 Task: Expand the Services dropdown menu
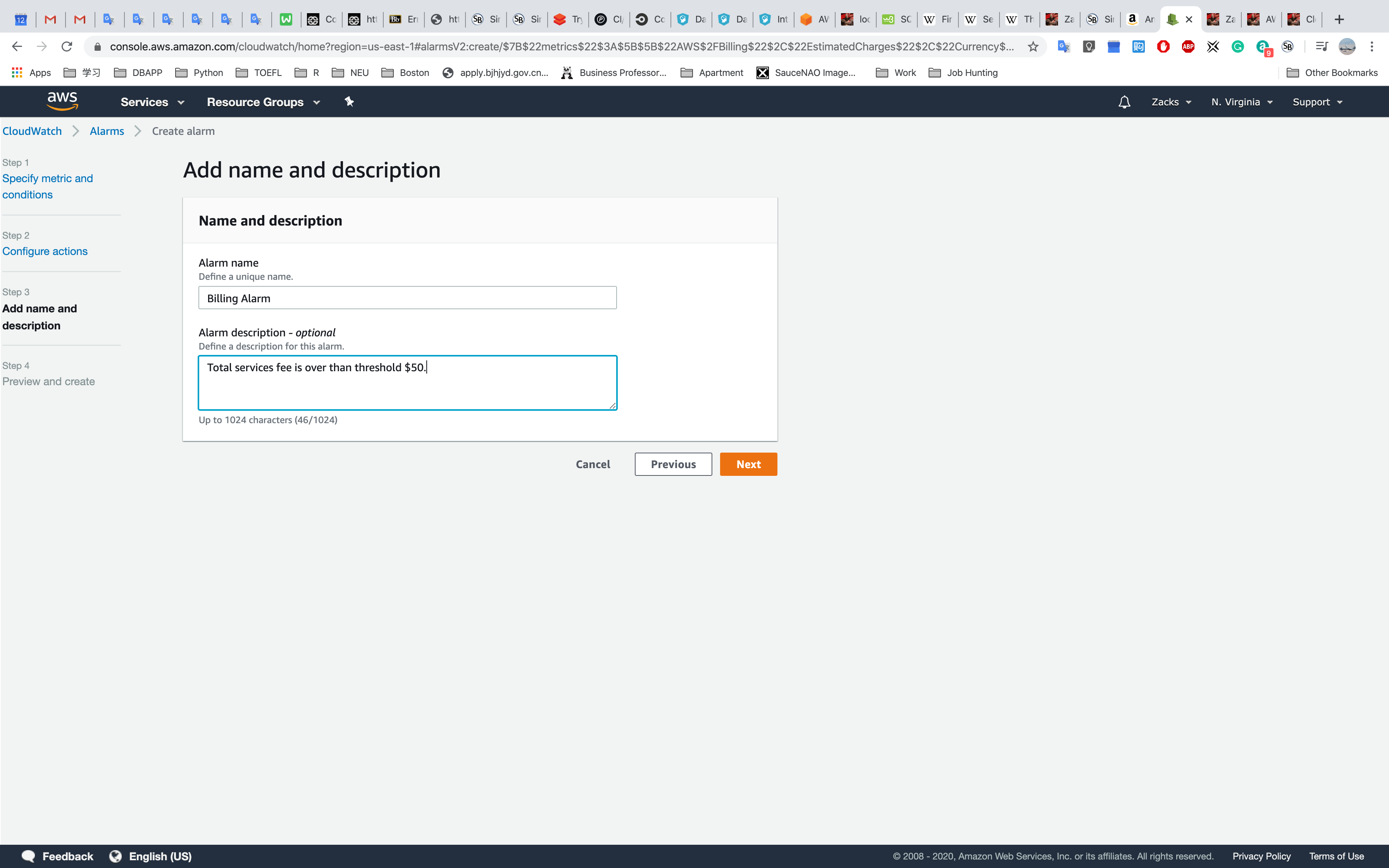click(x=152, y=102)
